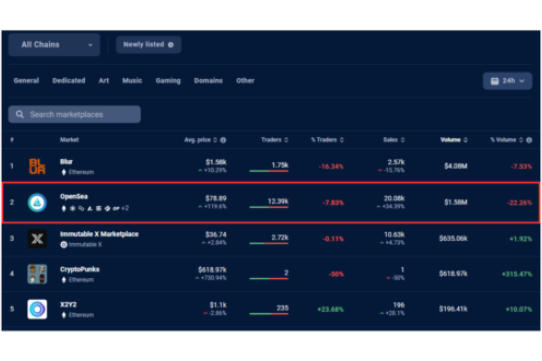Click the magnifier icon in search box
Screen dimensions: 542x361
[20, 114]
